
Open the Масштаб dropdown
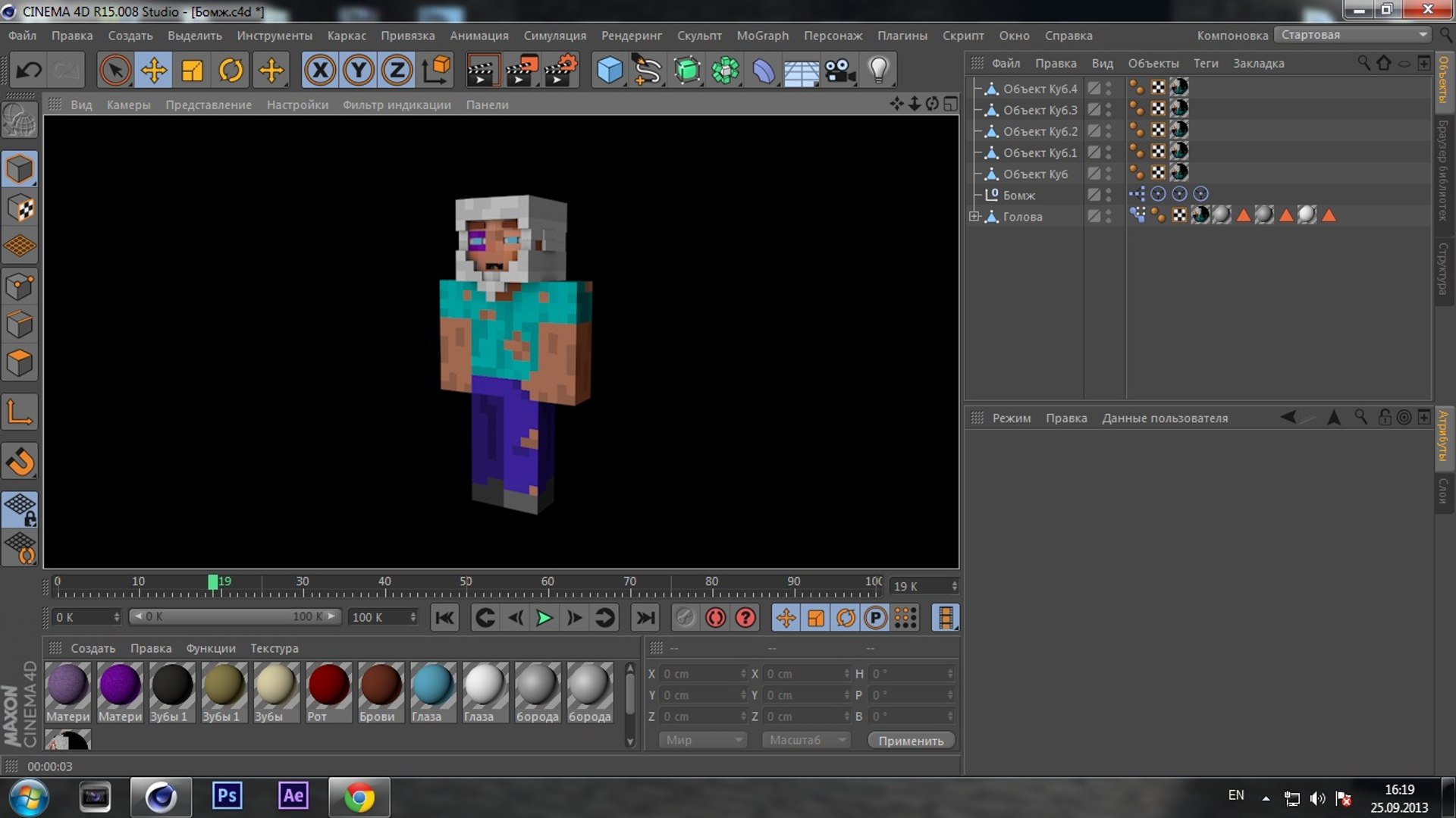point(807,740)
